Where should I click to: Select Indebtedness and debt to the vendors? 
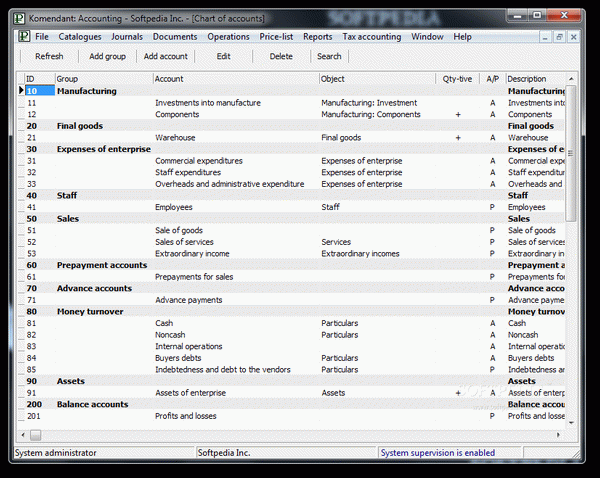[223, 370]
